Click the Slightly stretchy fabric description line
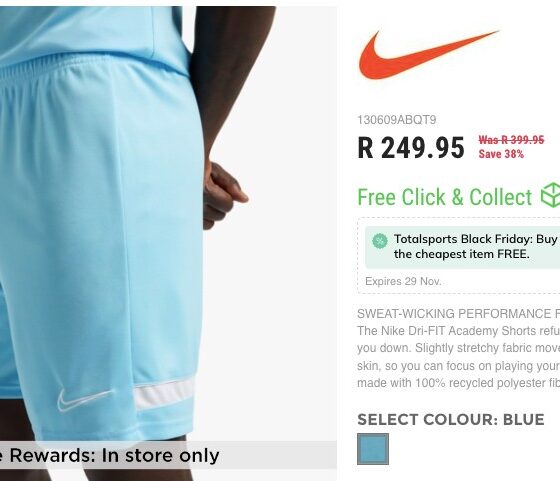The image size is (560, 481). pyautogui.click(x=459, y=348)
